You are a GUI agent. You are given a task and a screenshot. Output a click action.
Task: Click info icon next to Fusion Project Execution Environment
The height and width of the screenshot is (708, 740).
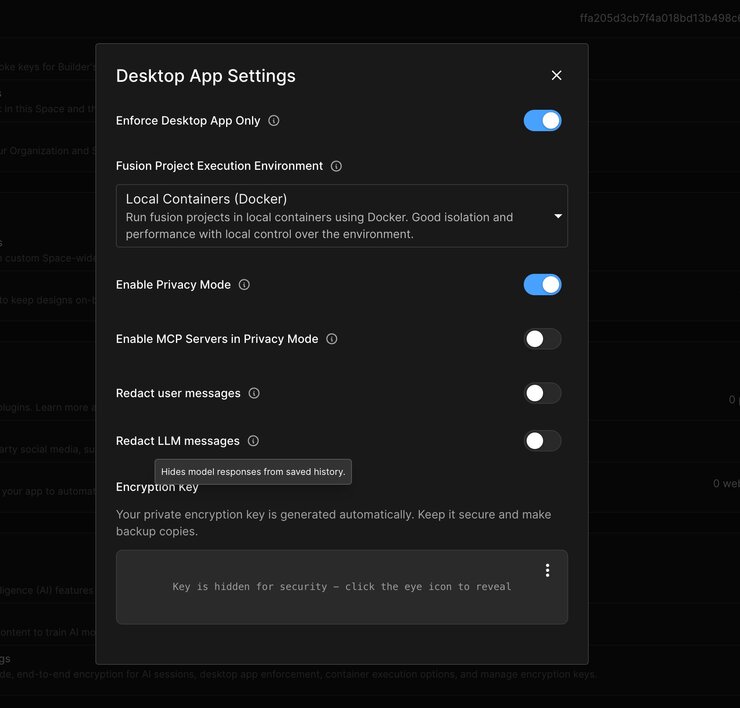coord(336,166)
